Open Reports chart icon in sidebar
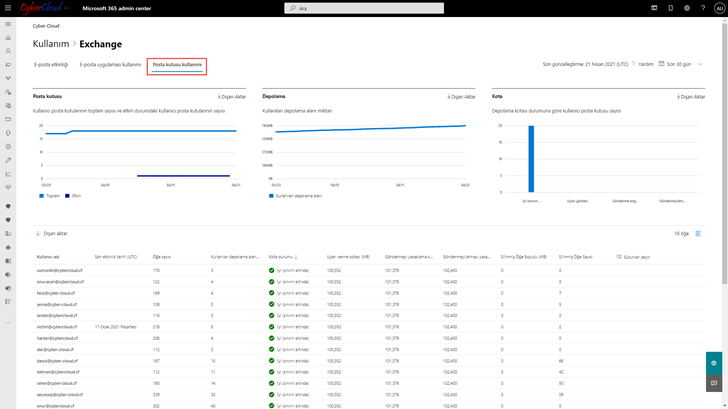 8,174
